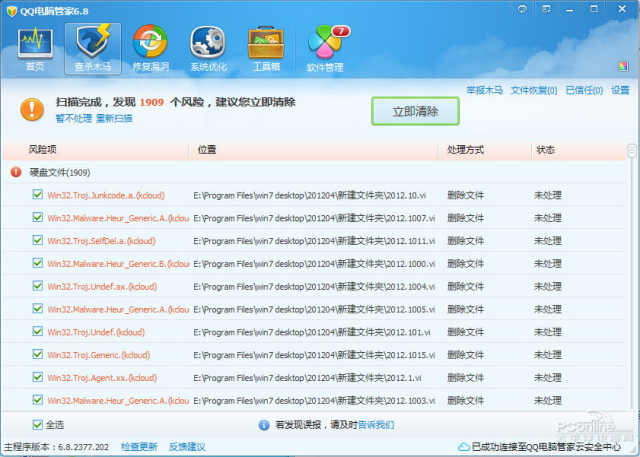Click the 检查更新 check update link
The height and width of the screenshot is (457, 640).
(x=139, y=446)
